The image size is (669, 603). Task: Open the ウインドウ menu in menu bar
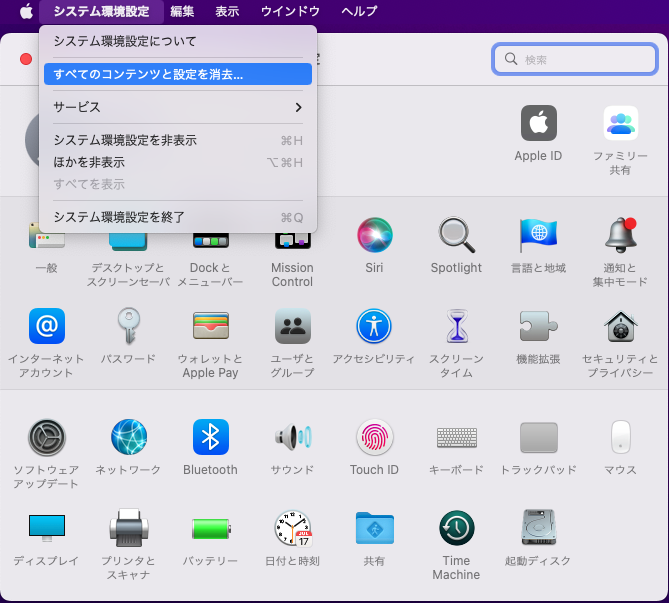(290, 11)
